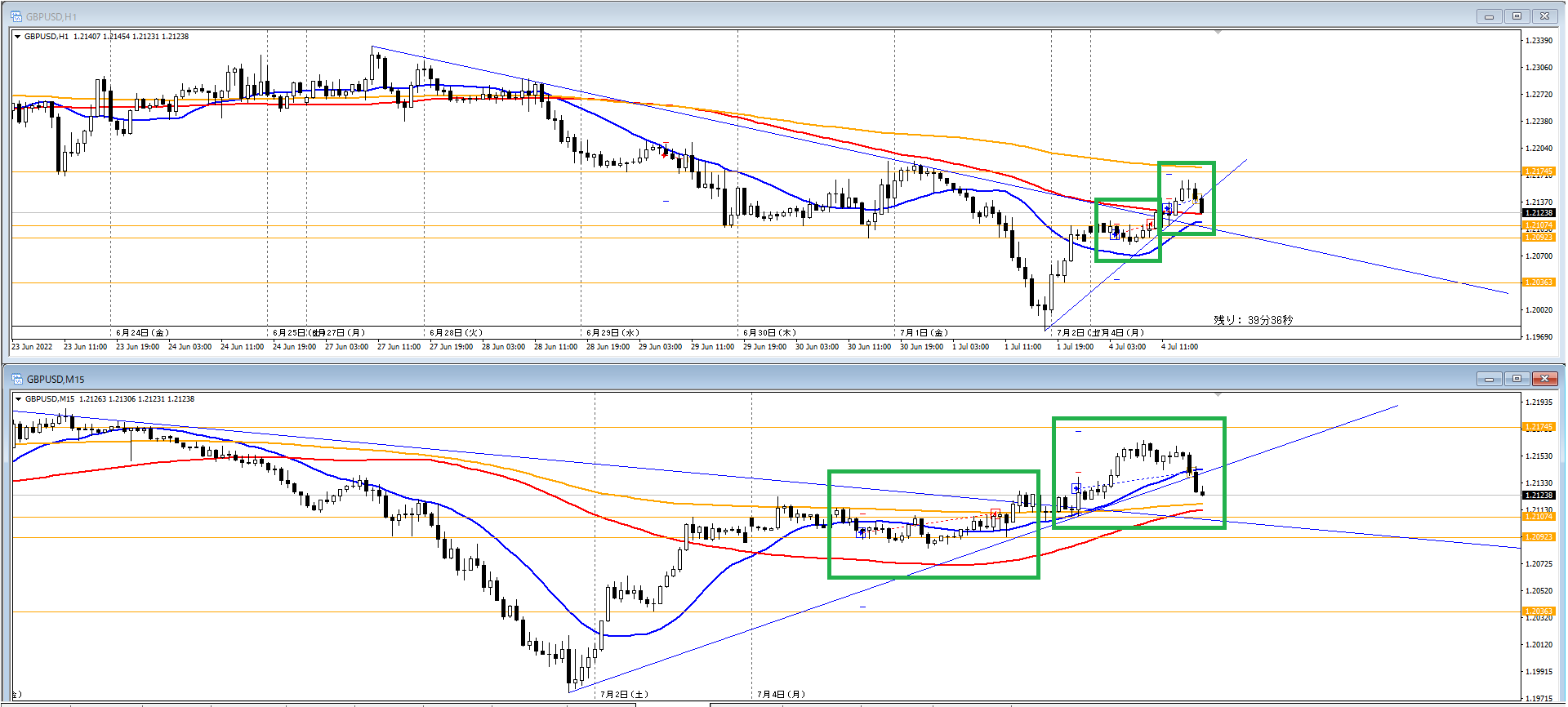The height and width of the screenshot is (707, 1568).
Task: Click the 6月29日(水) date separator label
Action: [612, 333]
